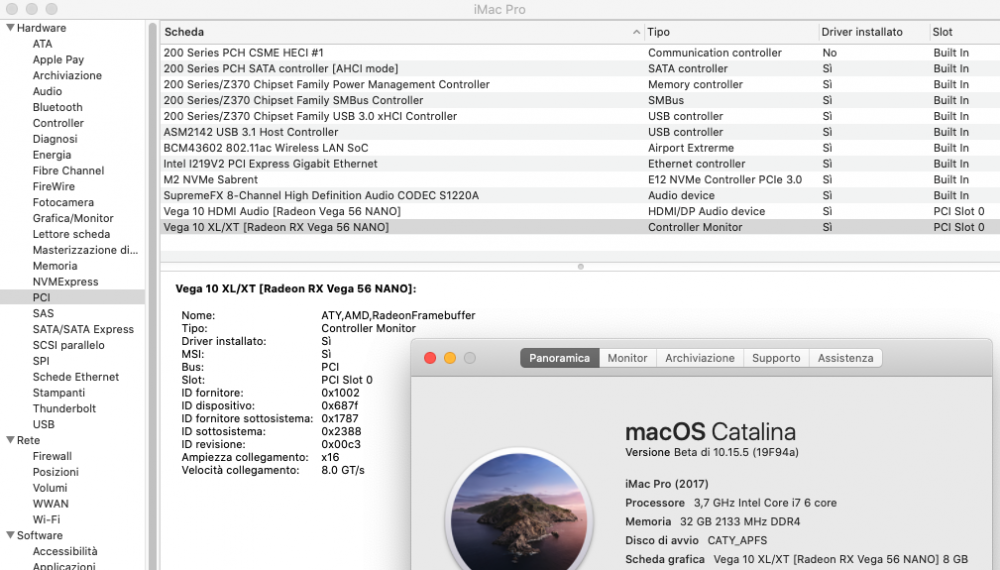The image size is (1000, 570).
Task: Select Posizioni under Rete
Action: click(x=55, y=472)
